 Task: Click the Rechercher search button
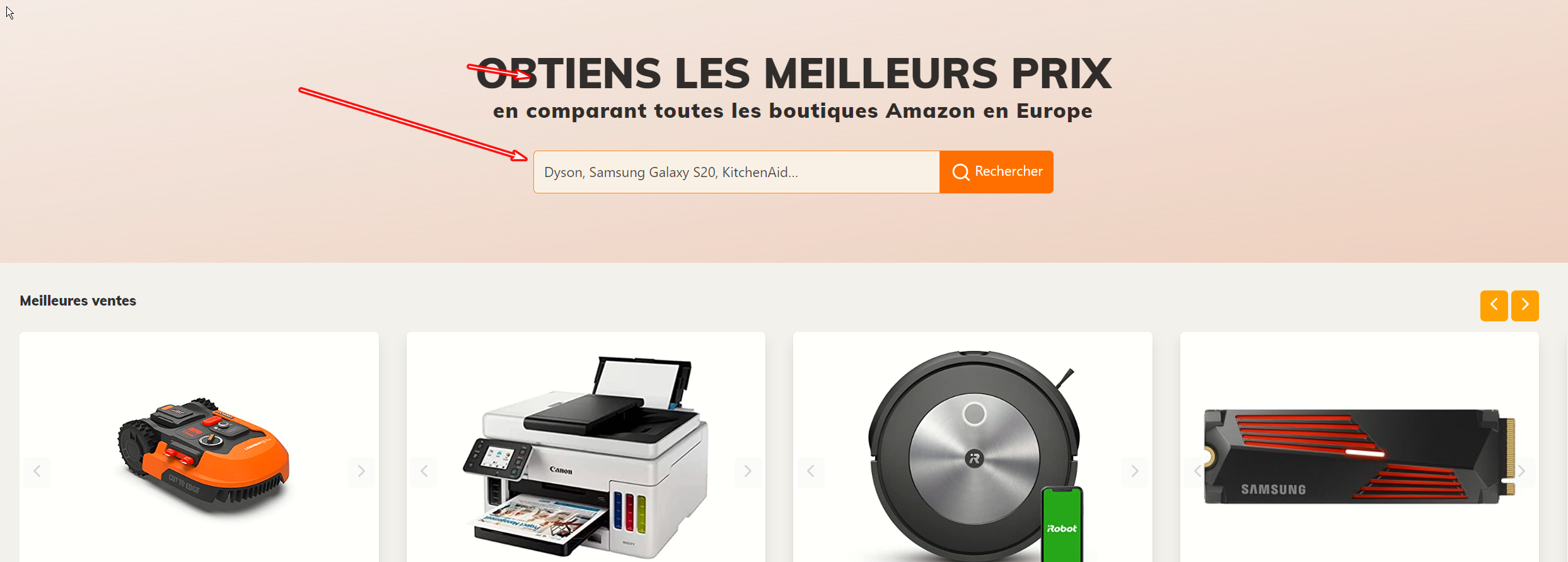pyautogui.click(x=996, y=172)
